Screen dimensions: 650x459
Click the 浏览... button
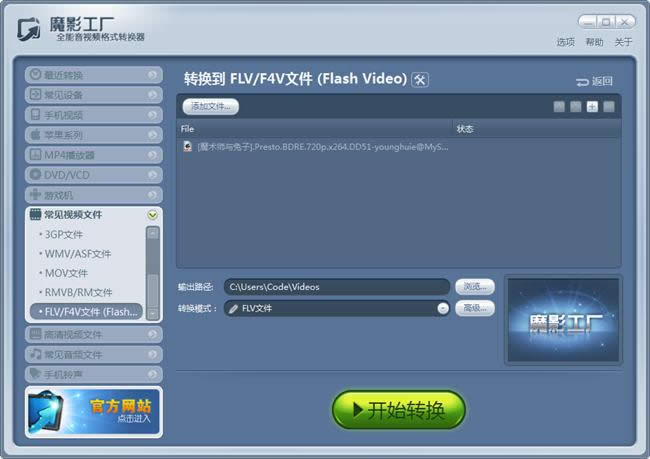(x=475, y=287)
